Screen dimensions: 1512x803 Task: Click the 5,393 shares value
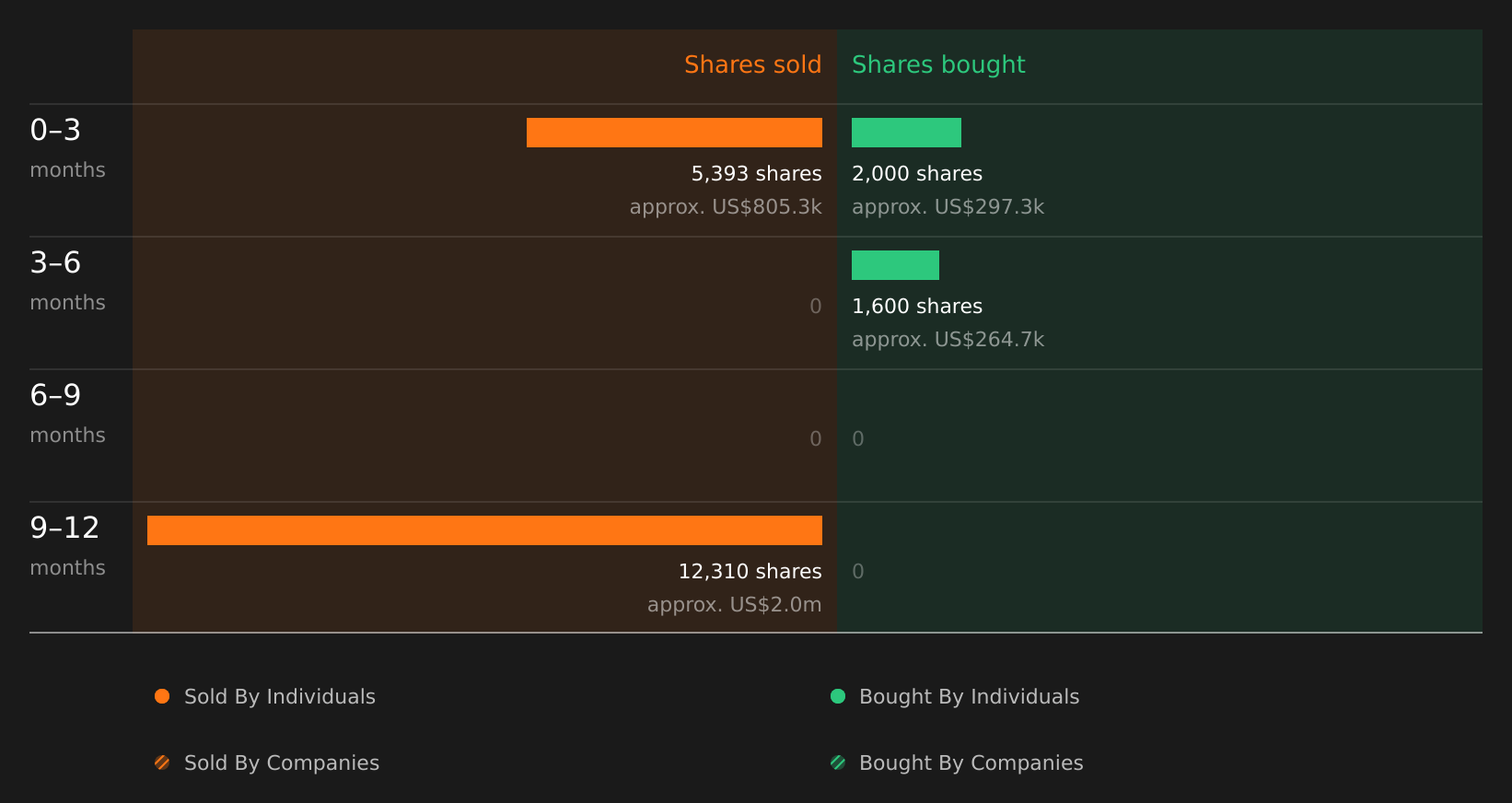[756, 174]
